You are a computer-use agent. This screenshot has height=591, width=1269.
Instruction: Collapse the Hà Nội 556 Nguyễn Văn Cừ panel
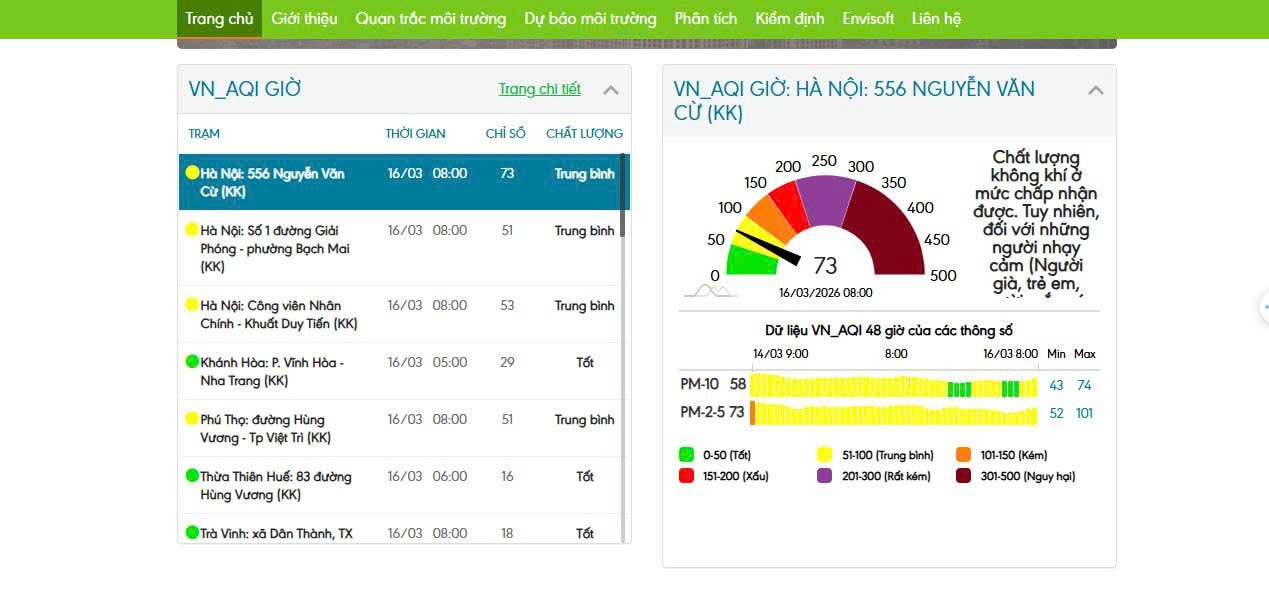pyautogui.click(x=1095, y=90)
